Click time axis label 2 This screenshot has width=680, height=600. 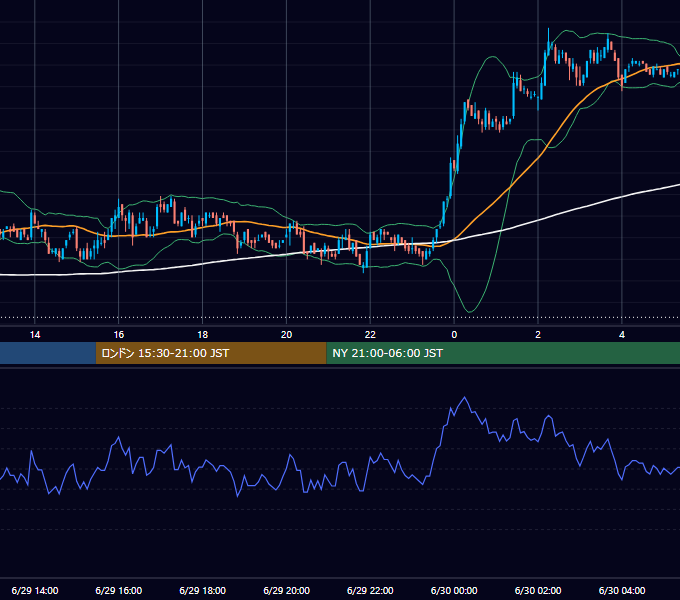538,335
